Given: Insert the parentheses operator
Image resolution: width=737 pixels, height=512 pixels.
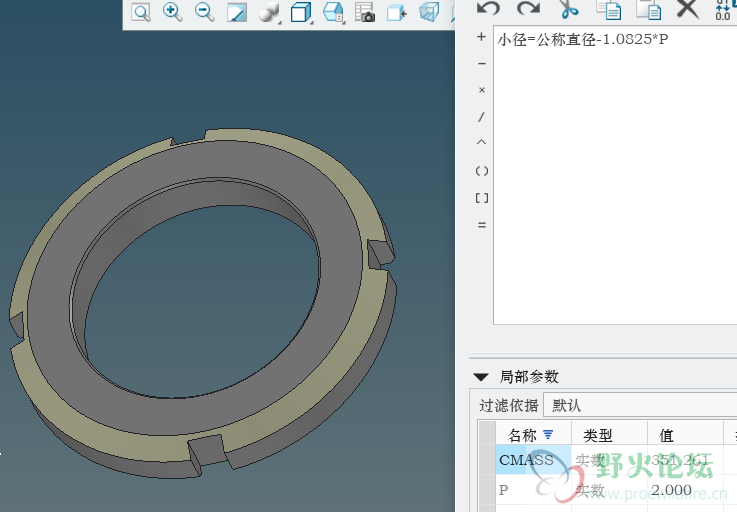Looking at the screenshot, I should pyautogui.click(x=482, y=171).
